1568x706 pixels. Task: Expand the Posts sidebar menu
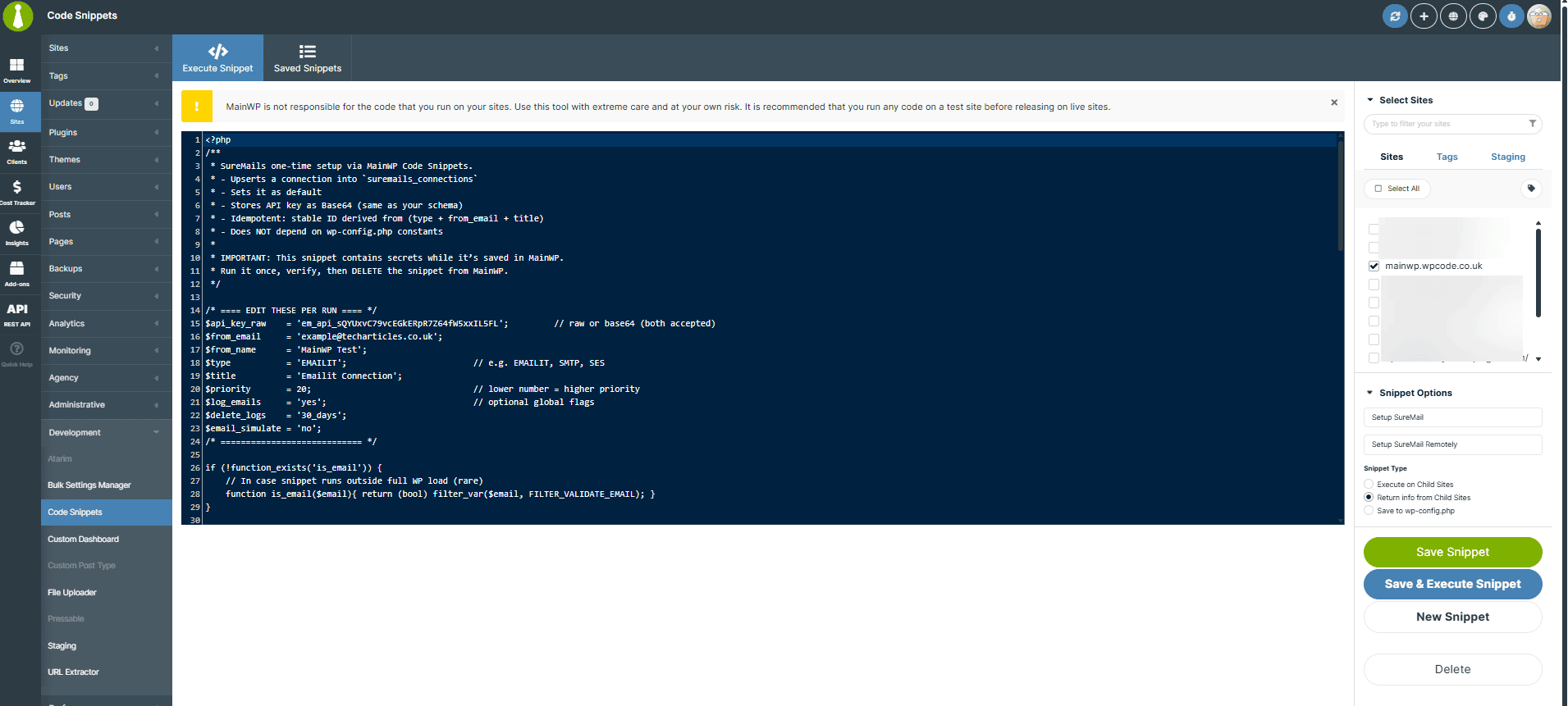[107, 215]
